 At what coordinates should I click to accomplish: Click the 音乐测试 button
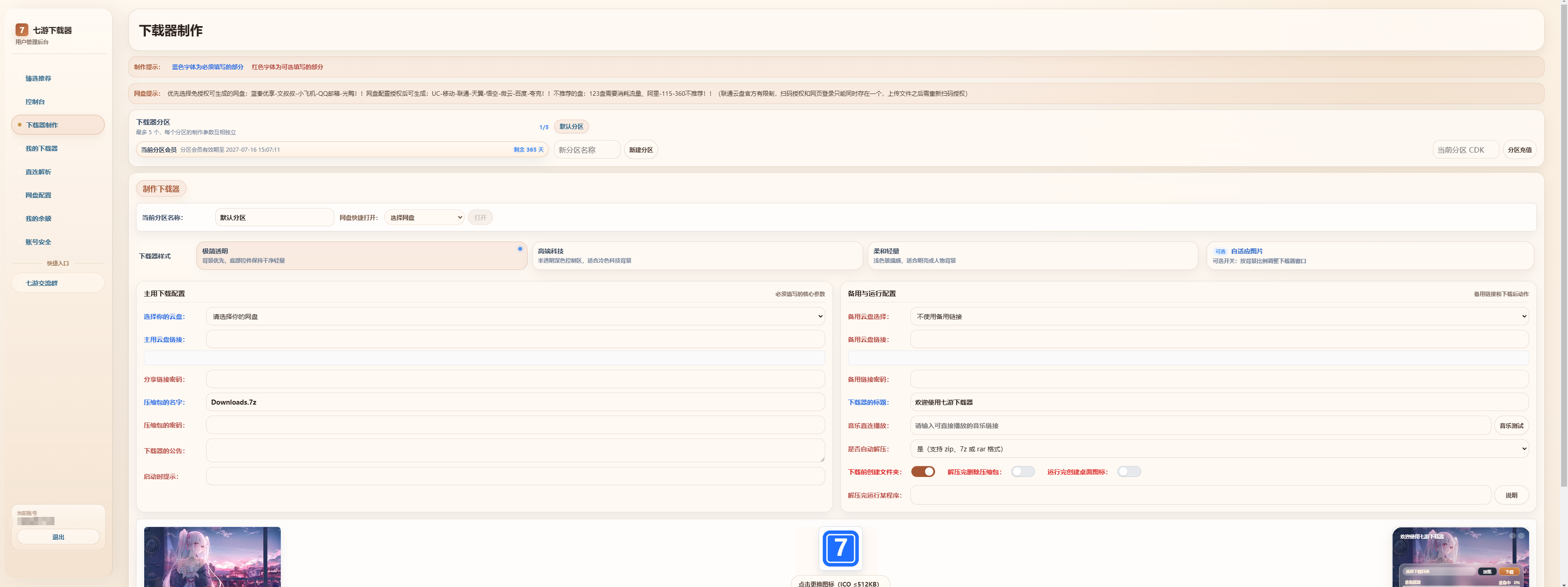1511,426
